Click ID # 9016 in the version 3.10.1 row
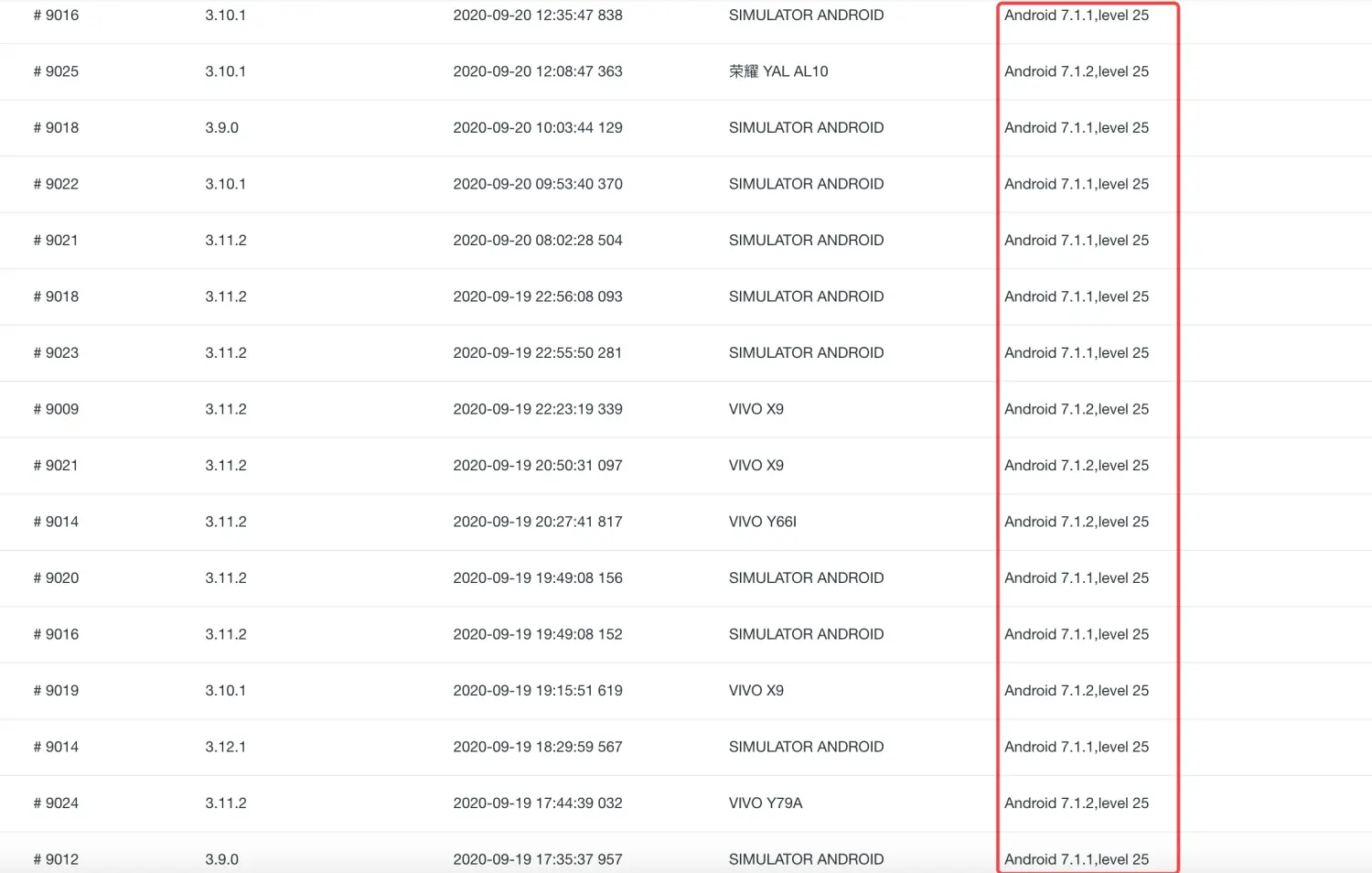The height and width of the screenshot is (873, 1372). [56, 15]
